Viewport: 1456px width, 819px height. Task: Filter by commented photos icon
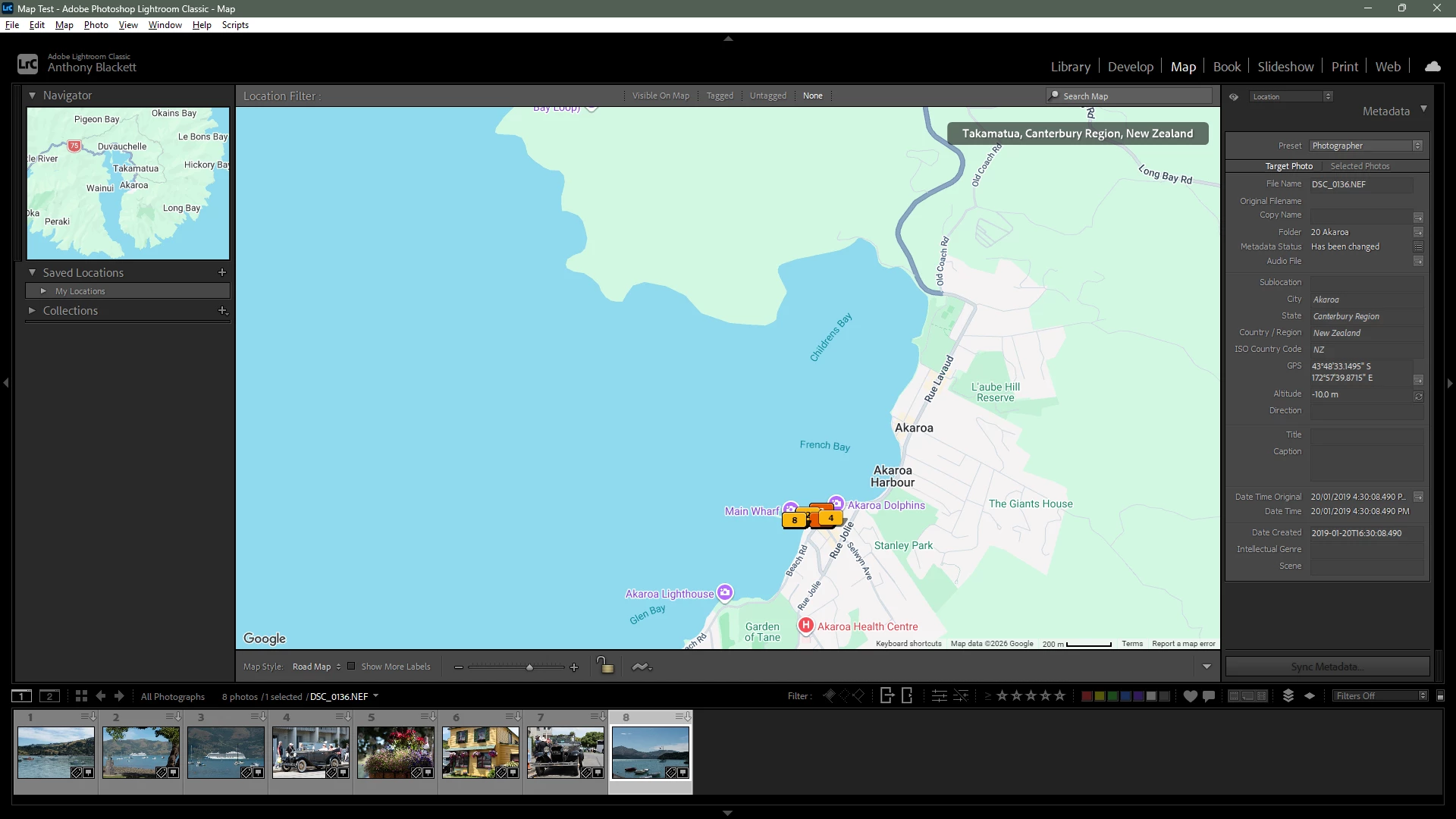(1209, 696)
